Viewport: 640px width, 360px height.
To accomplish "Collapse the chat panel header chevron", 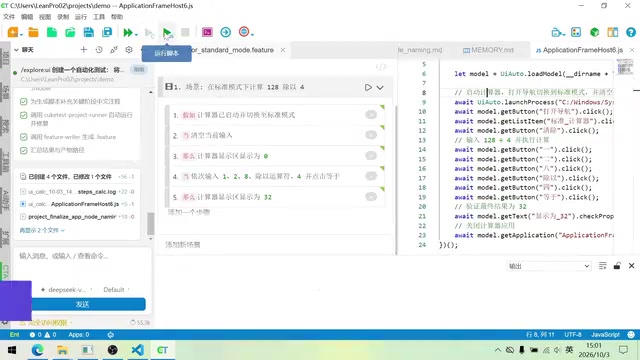I will tap(16, 50).
